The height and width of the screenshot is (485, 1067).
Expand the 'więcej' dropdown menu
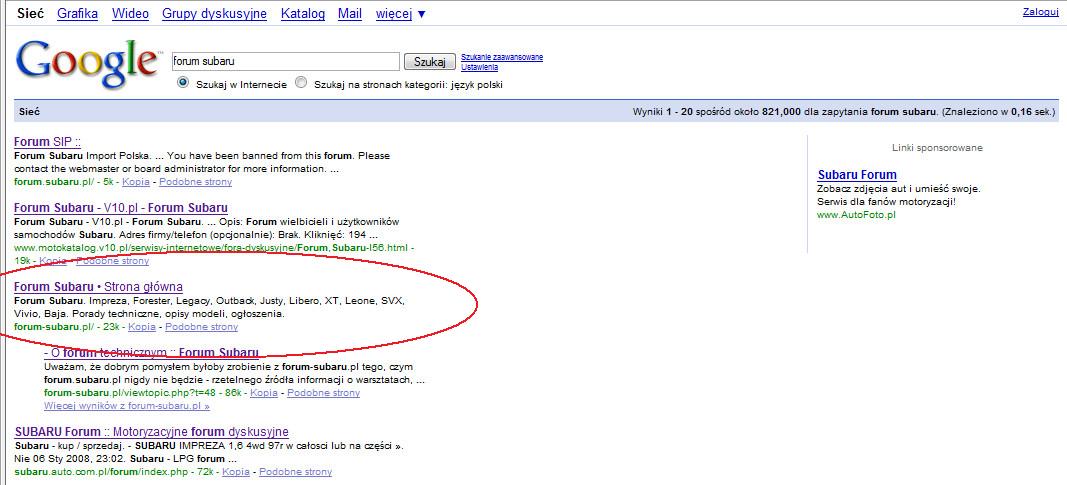(400, 14)
